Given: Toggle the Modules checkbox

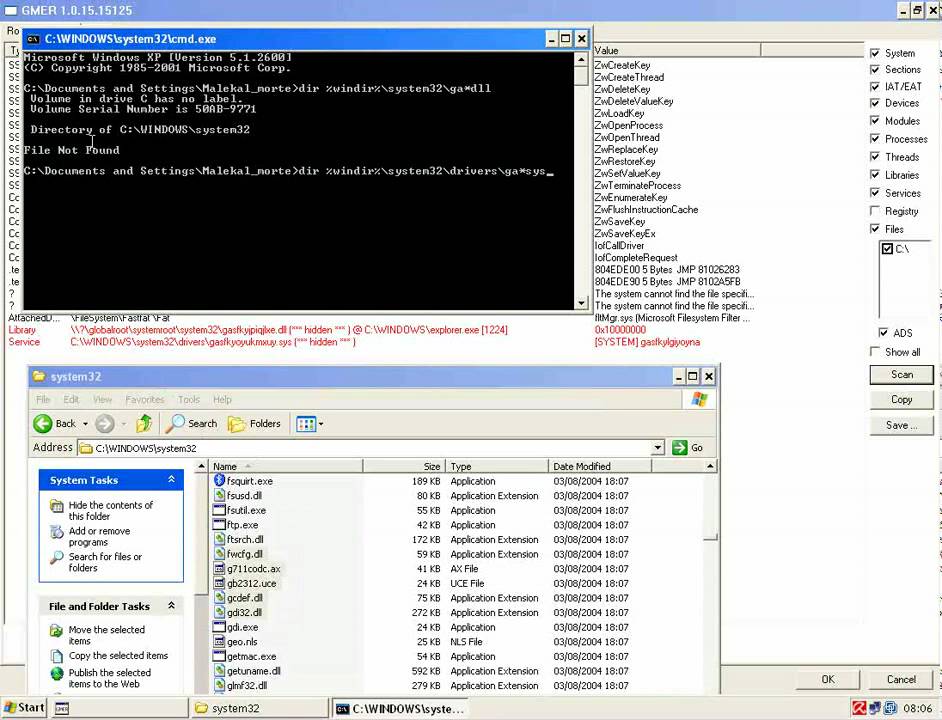Looking at the screenshot, I should pos(875,121).
